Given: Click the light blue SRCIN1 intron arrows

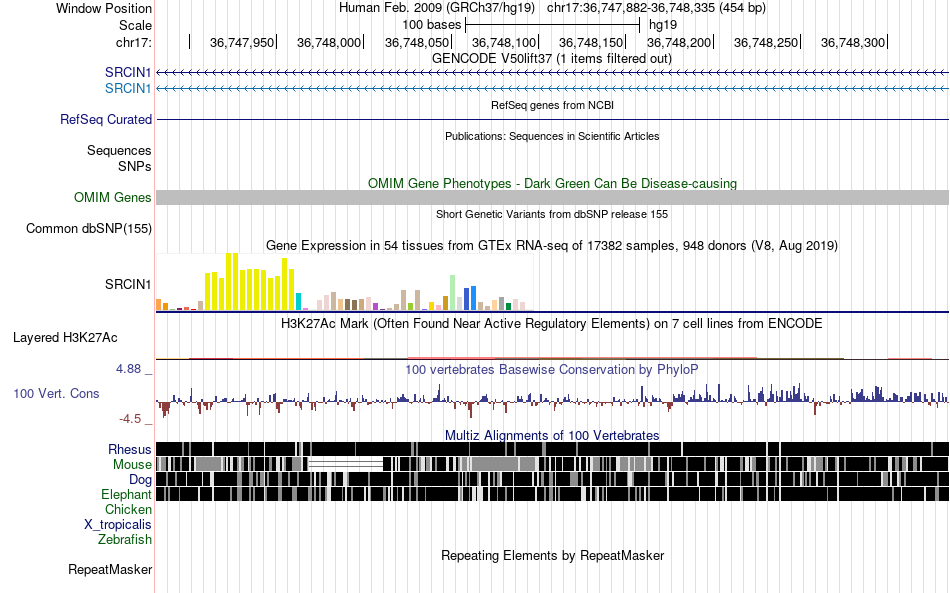Looking at the screenshot, I should (x=553, y=89).
